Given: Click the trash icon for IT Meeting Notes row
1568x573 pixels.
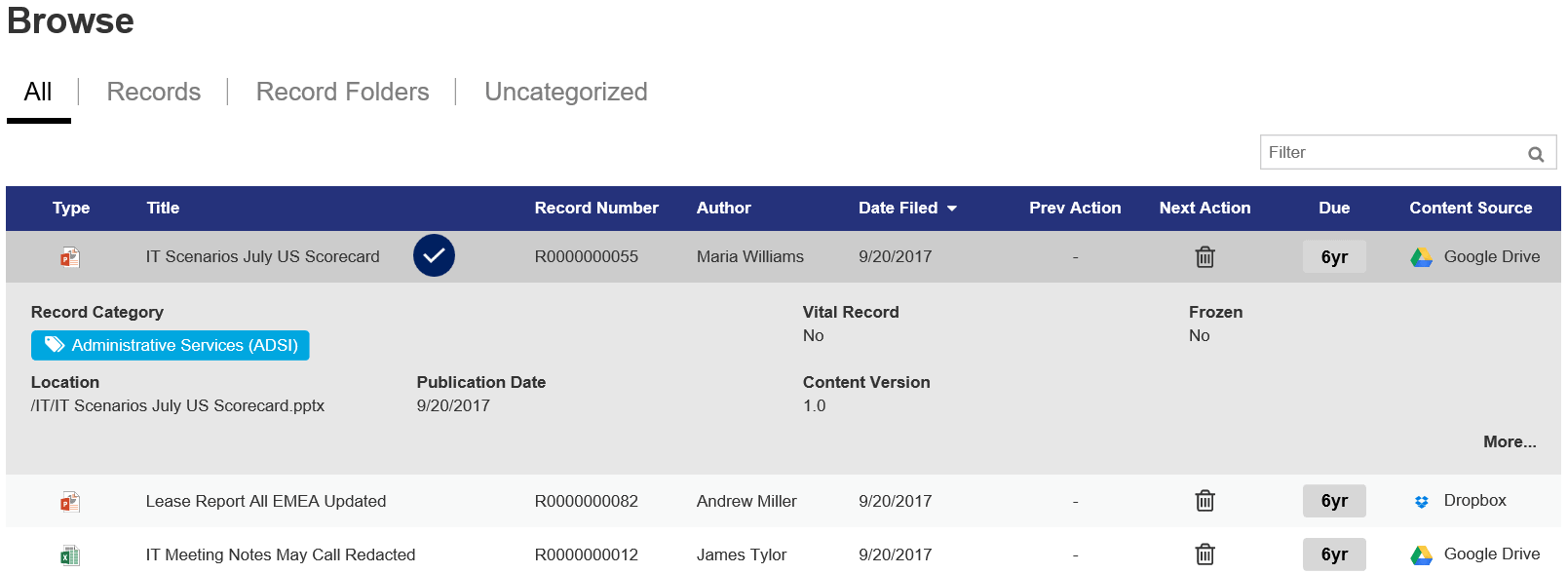Looking at the screenshot, I should pyautogui.click(x=1205, y=554).
